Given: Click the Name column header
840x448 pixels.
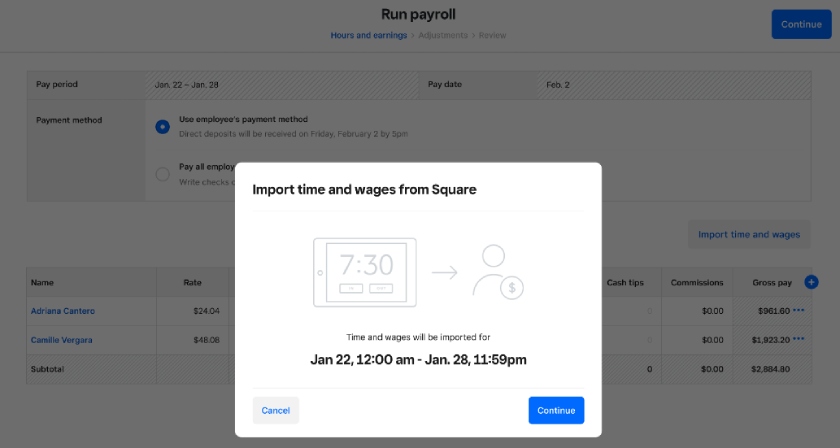Looking at the screenshot, I should (42, 282).
